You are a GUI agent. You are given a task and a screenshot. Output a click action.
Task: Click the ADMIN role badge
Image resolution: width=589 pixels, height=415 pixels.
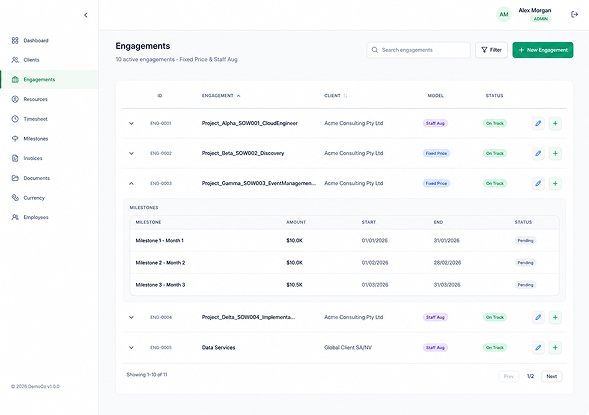541,19
